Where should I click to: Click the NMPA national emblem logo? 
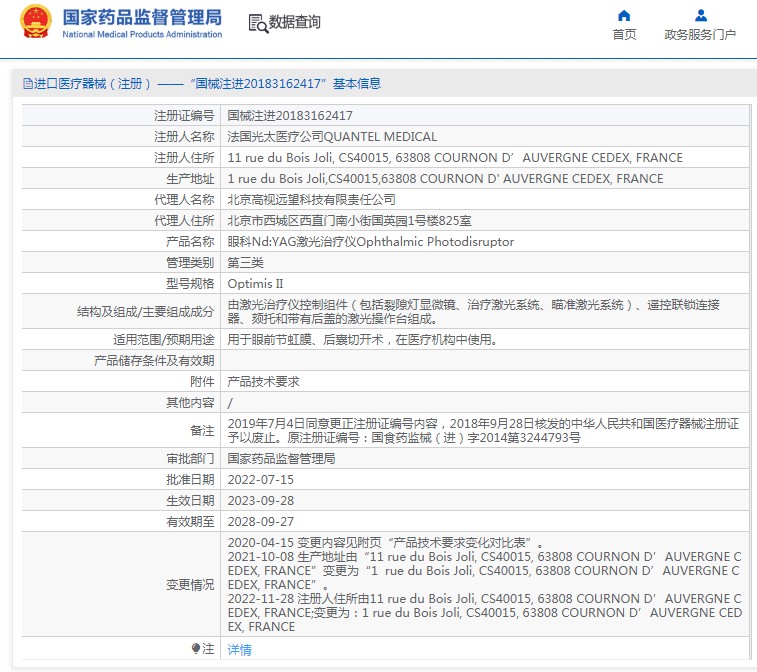[35, 22]
